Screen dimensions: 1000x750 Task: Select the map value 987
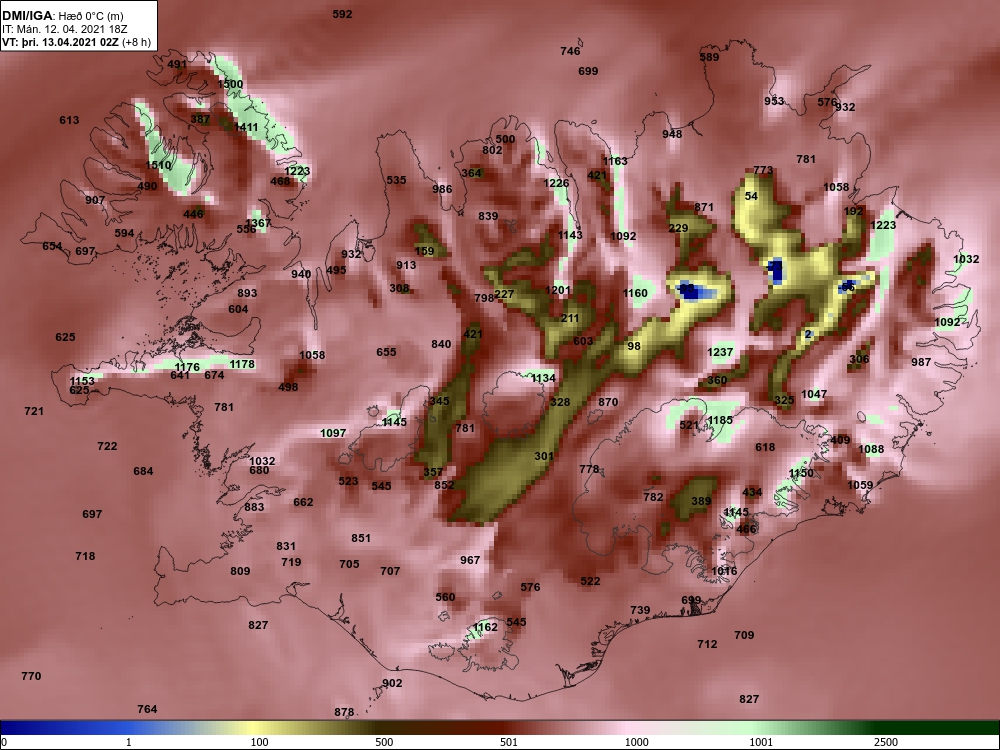921,362
